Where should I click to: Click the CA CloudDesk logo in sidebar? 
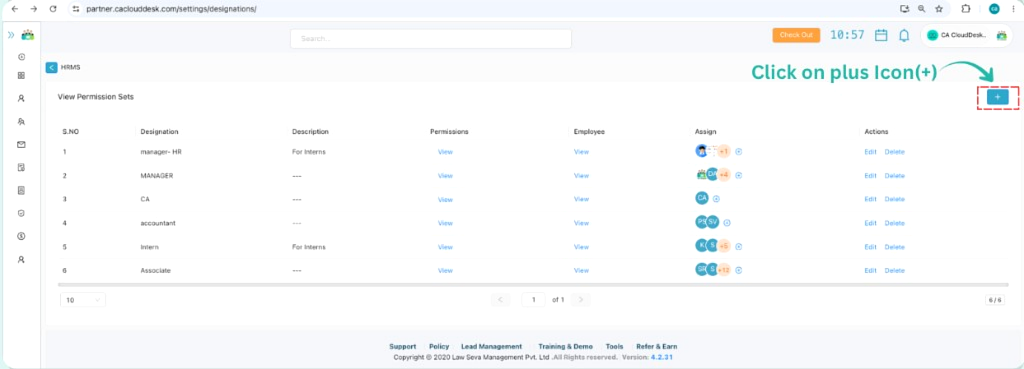27,35
